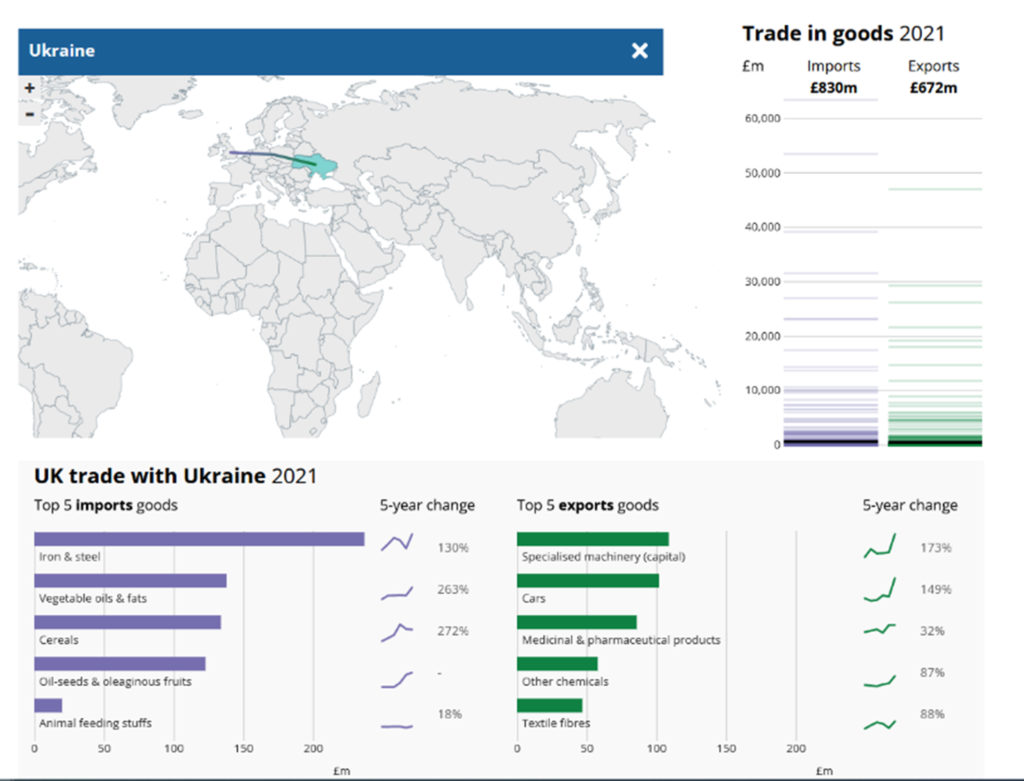The height and width of the screenshot is (781, 1024).
Task: Zoom in on the map
Action: (29, 88)
